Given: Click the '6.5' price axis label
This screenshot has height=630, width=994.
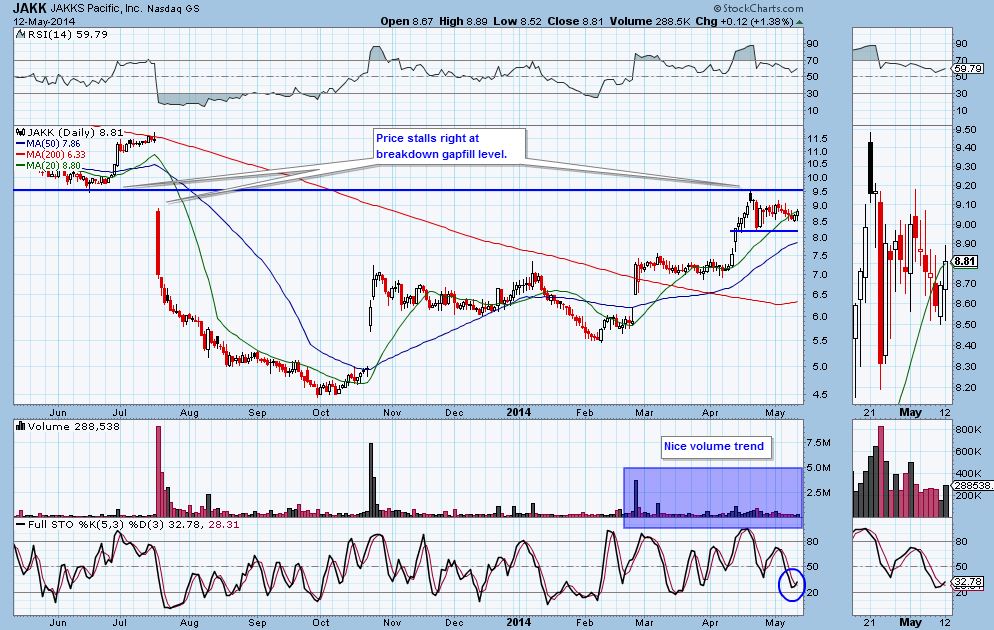Looking at the screenshot, I should click(818, 295).
